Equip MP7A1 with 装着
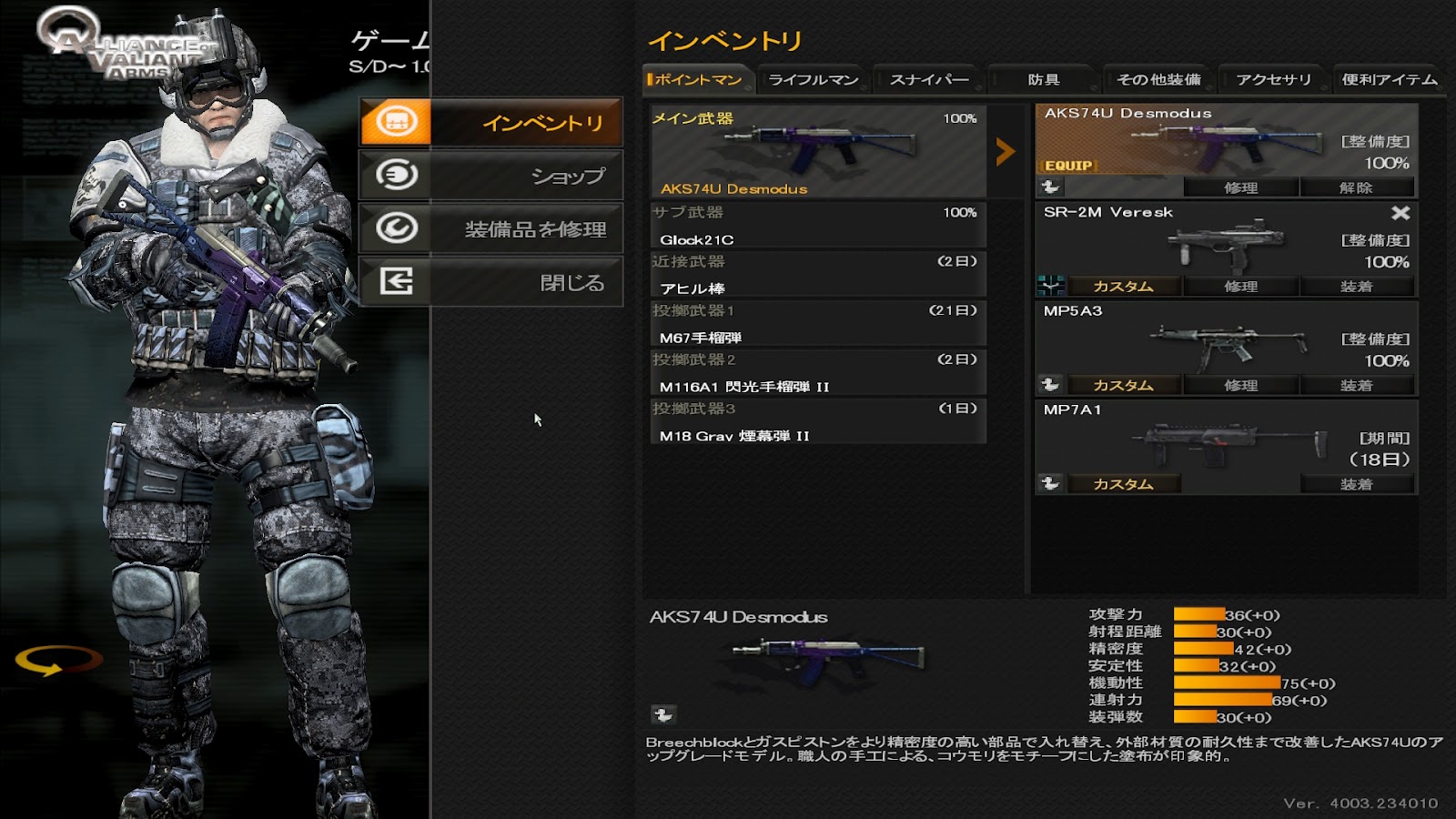 coord(1356,485)
